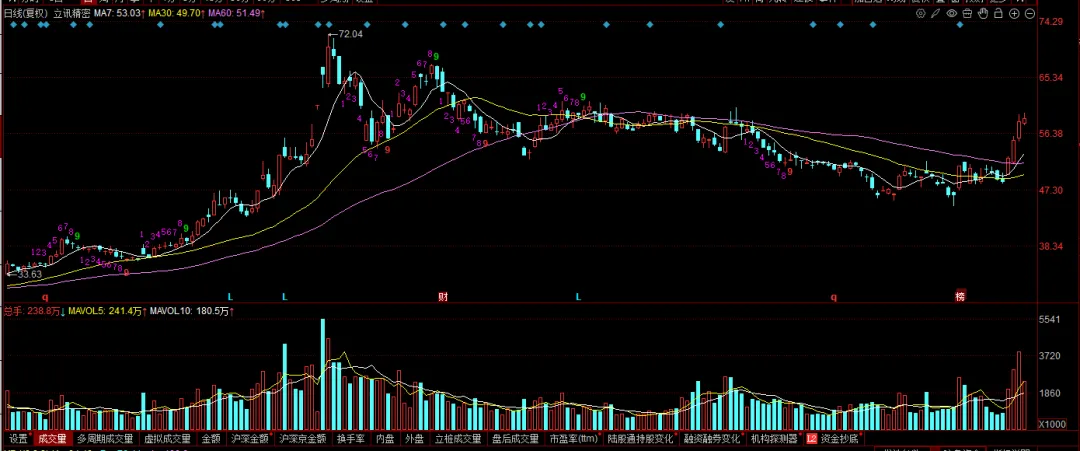Switch to 换手率 tab
The width and height of the screenshot is (1080, 451).
point(350,439)
